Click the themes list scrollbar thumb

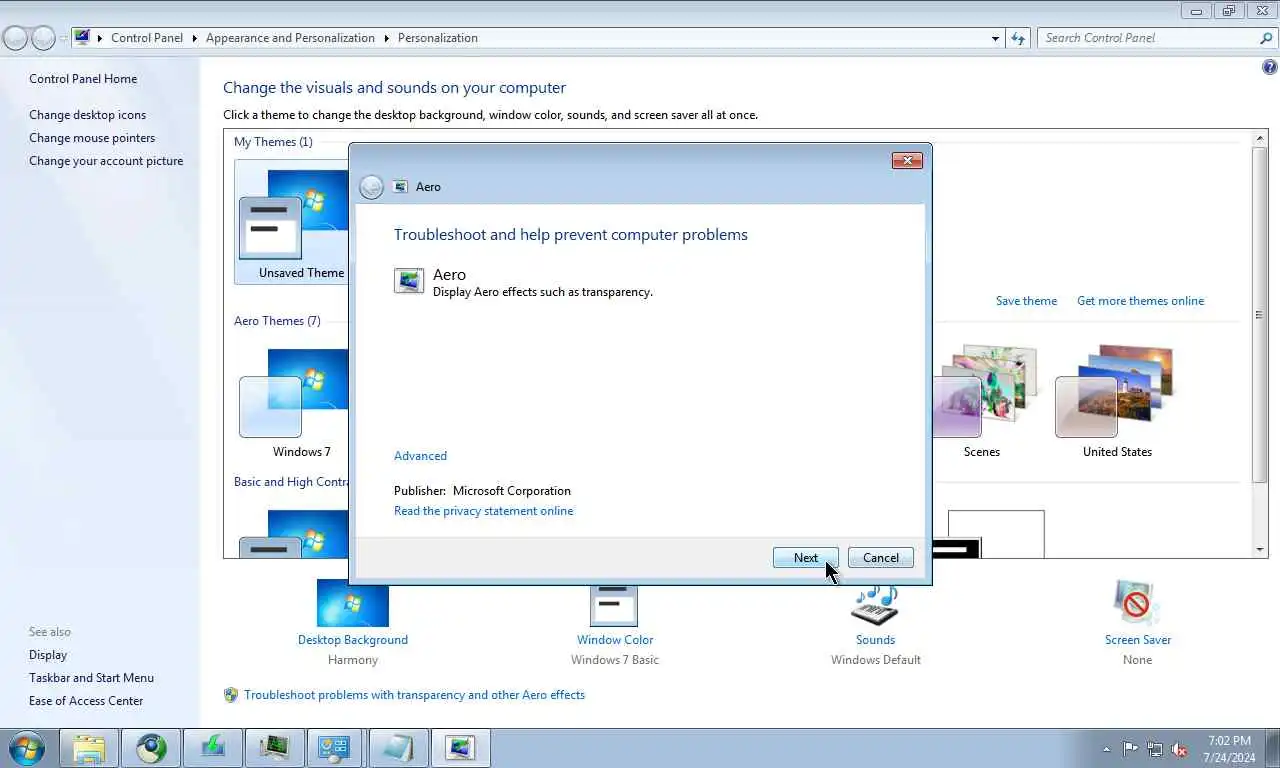tap(1260, 314)
